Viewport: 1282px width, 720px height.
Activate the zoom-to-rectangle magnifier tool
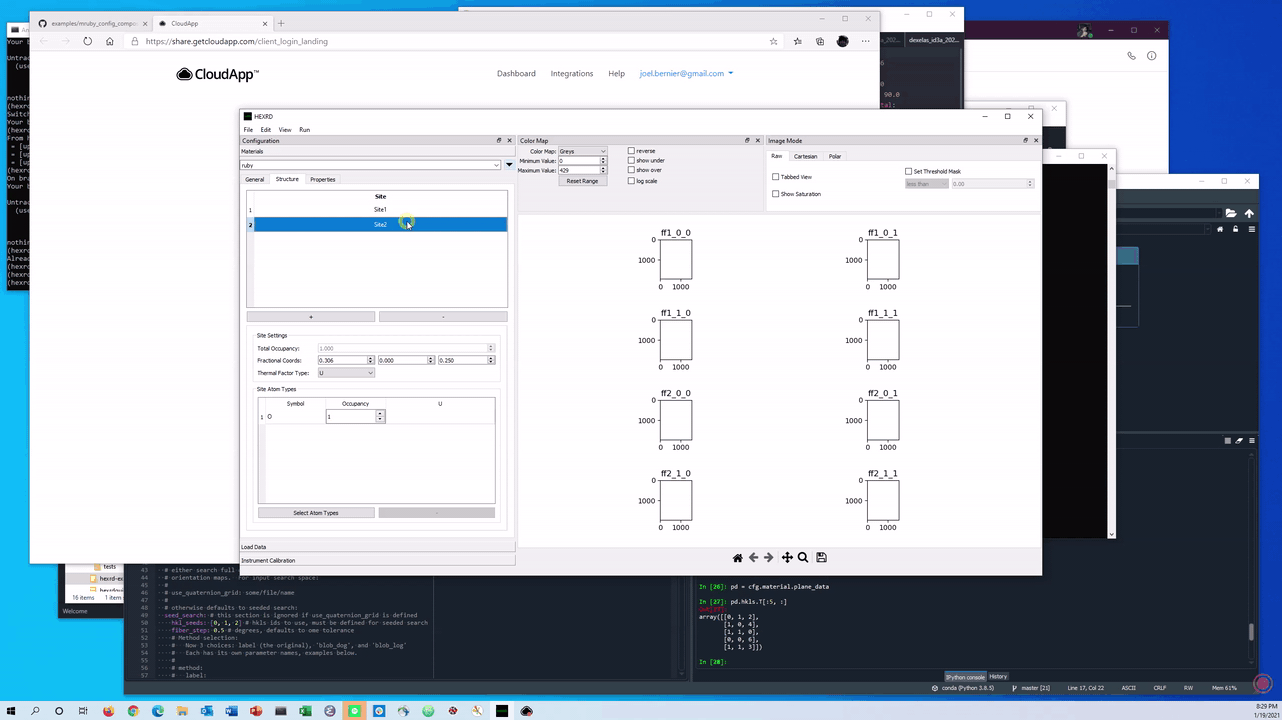(x=802, y=557)
